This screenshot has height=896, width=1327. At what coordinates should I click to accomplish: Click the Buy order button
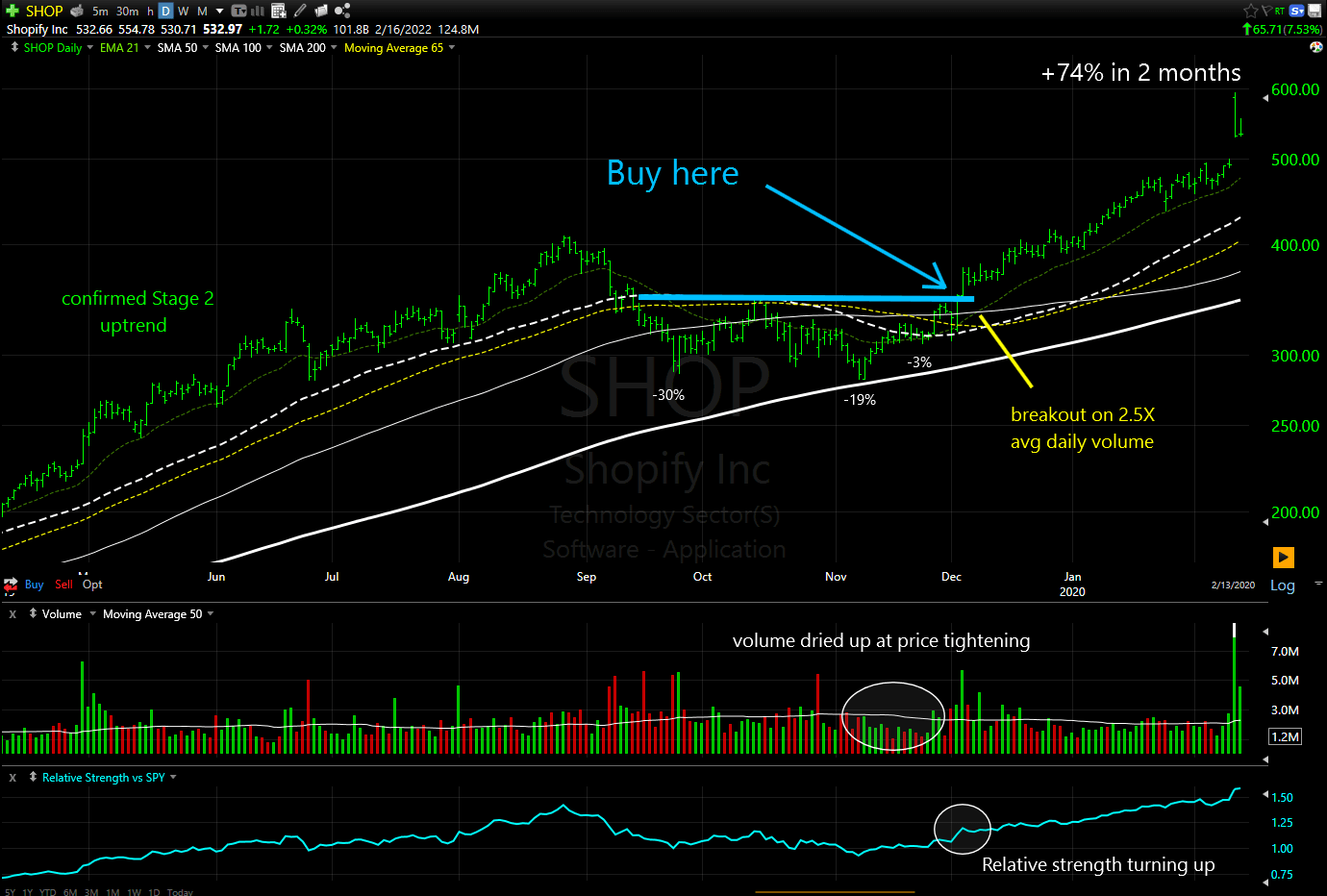pyautogui.click(x=34, y=585)
